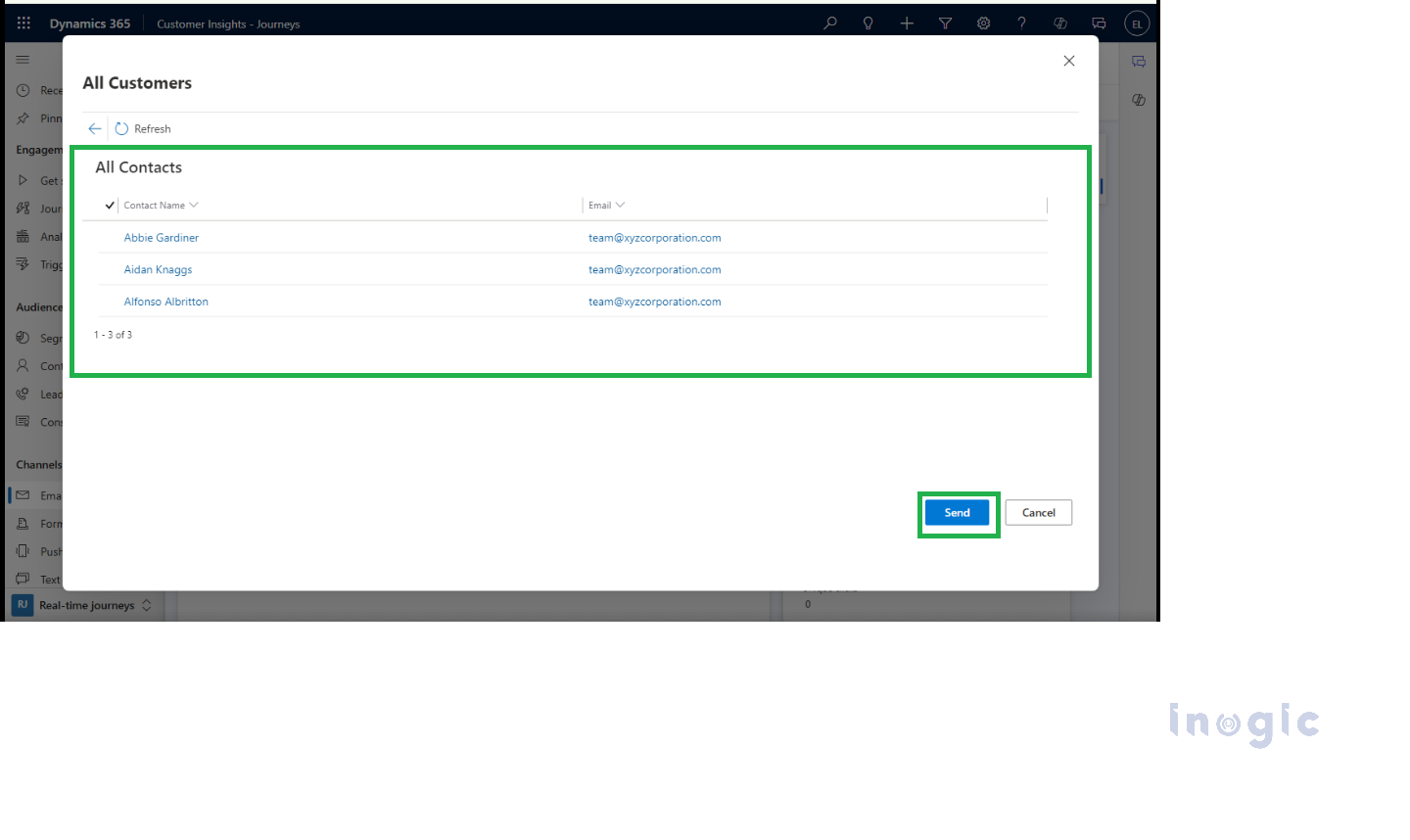Open the lightbulb assistant icon
Screen dimensions: 1410x840
point(868,23)
